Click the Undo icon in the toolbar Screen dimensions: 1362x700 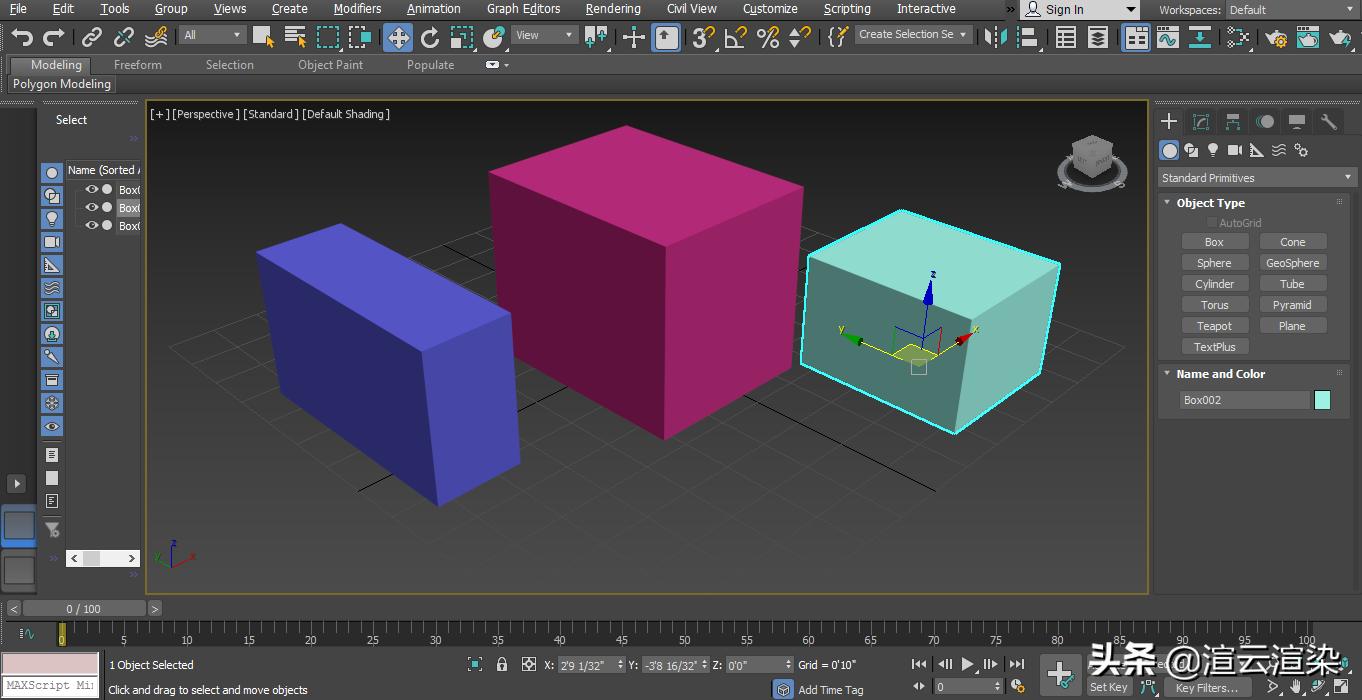(21, 36)
